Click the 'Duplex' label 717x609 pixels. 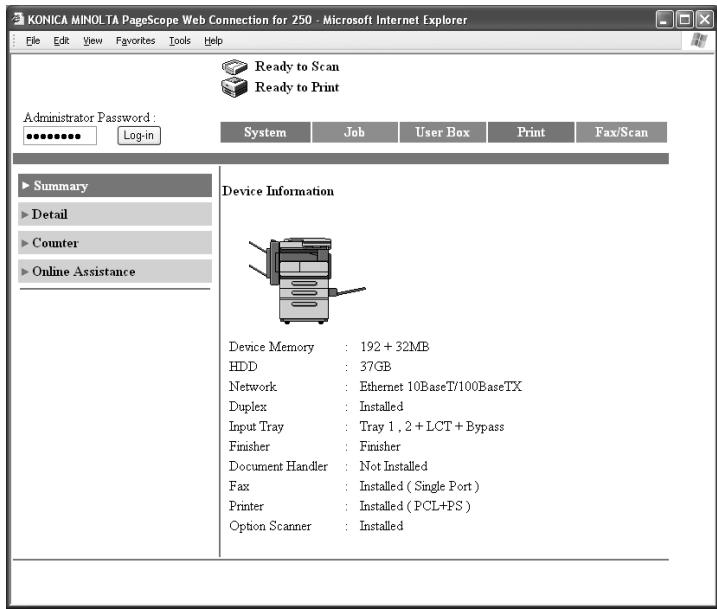[x=248, y=406]
